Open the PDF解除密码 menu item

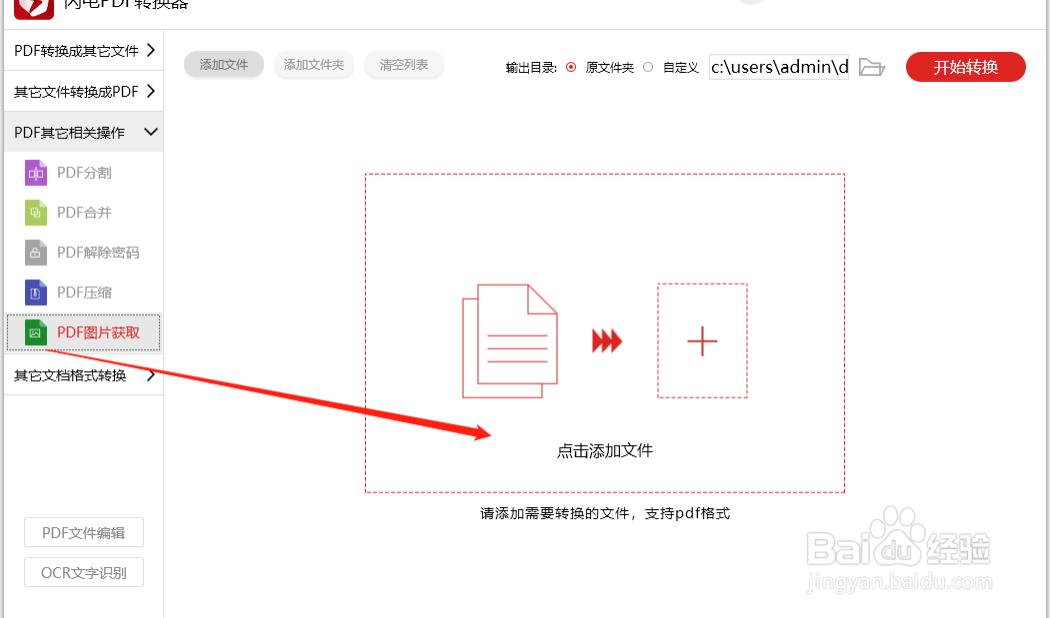coord(84,253)
